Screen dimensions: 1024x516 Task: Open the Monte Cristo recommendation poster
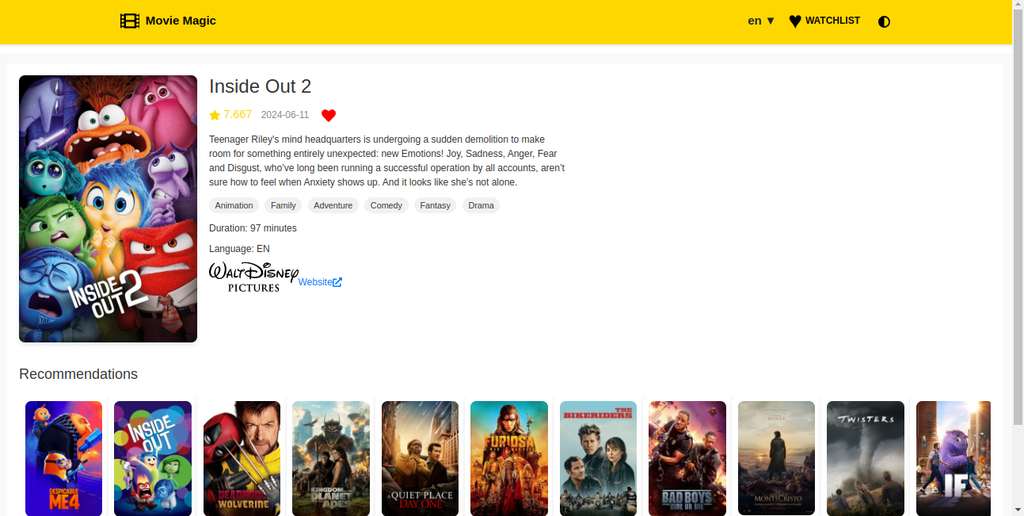click(776, 459)
